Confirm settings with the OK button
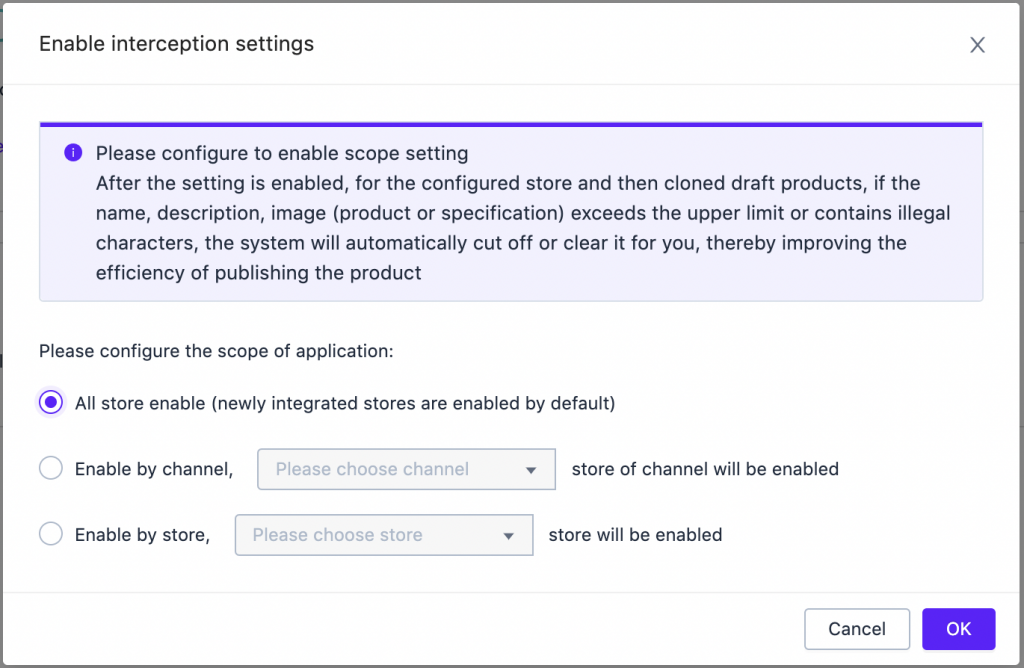1024x668 pixels. pos(959,629)
